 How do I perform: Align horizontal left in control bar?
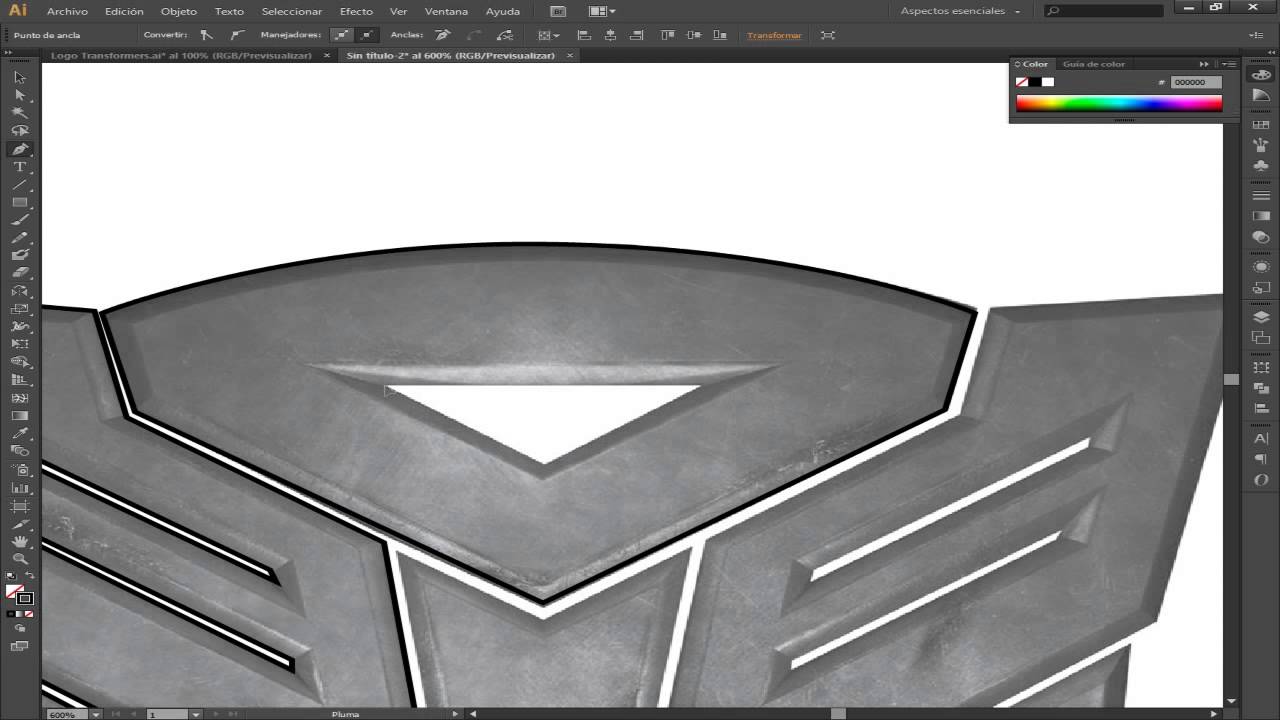[x=584, y=35]
